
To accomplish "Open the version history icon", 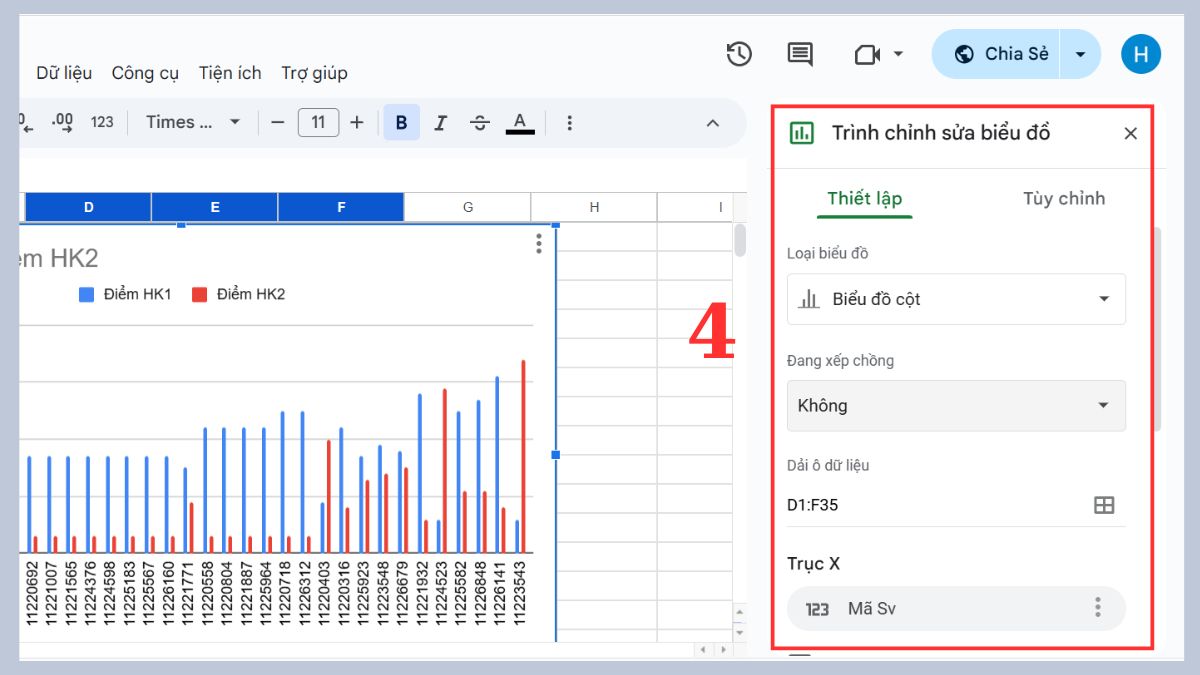I will pos(739,55).
